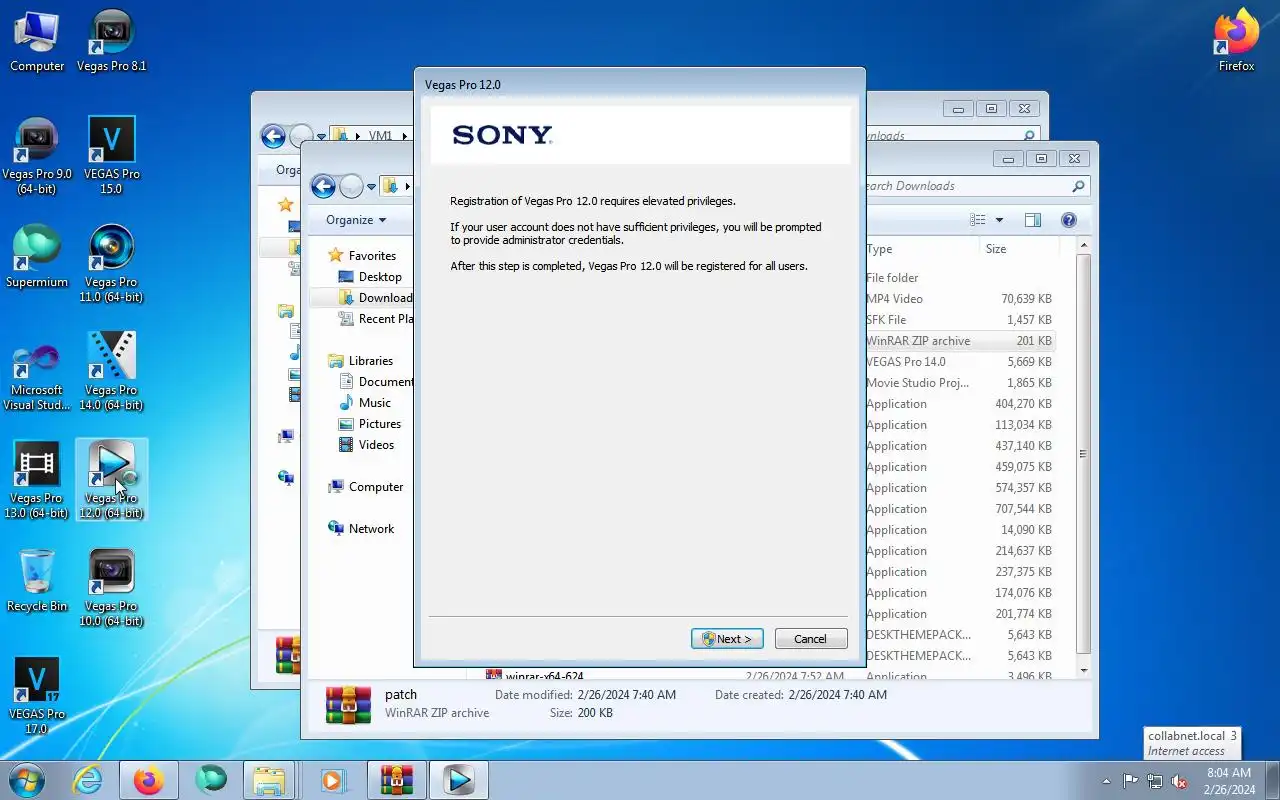Open the Action Center flag tray icon

(1130, 781)
